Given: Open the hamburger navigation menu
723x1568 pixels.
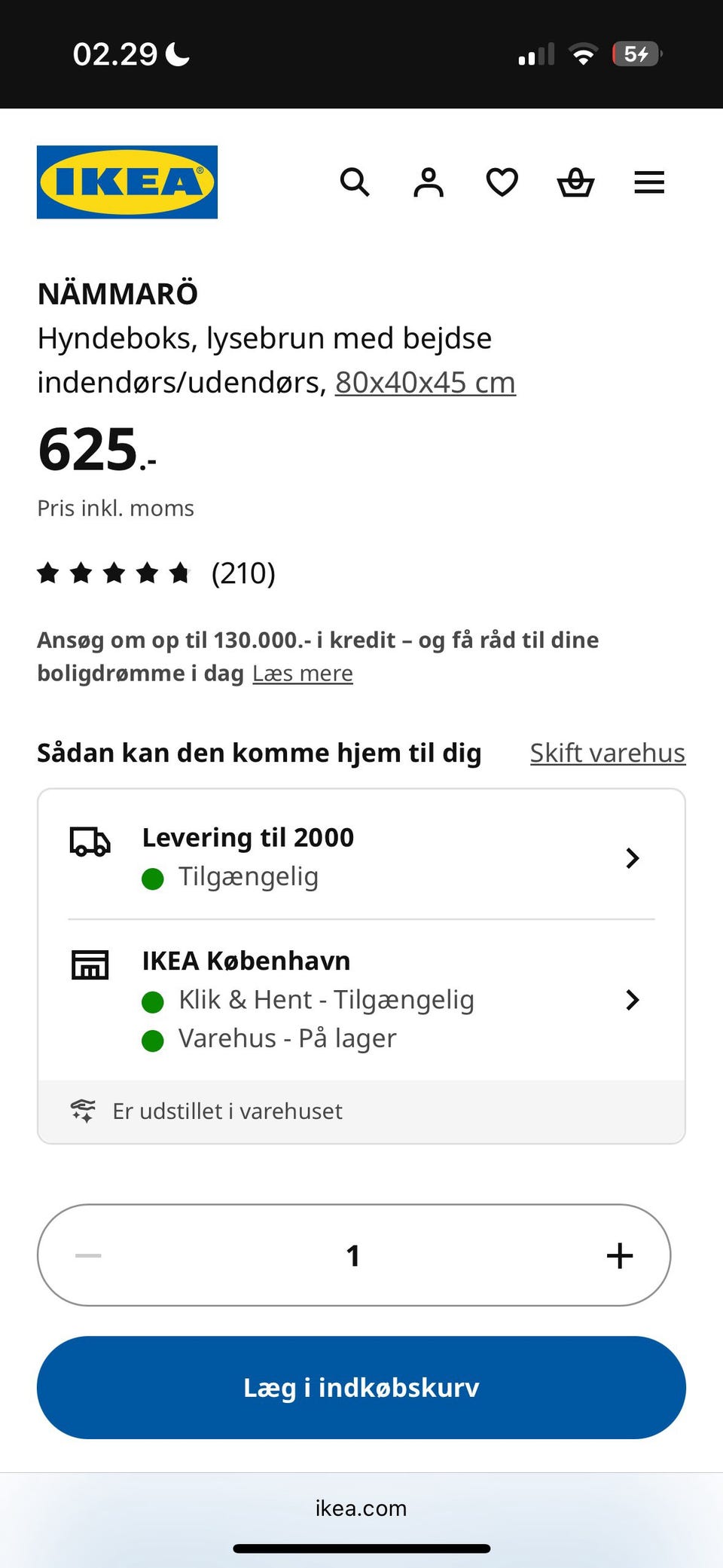Looking at the screenshot, I should coord(648,182).
